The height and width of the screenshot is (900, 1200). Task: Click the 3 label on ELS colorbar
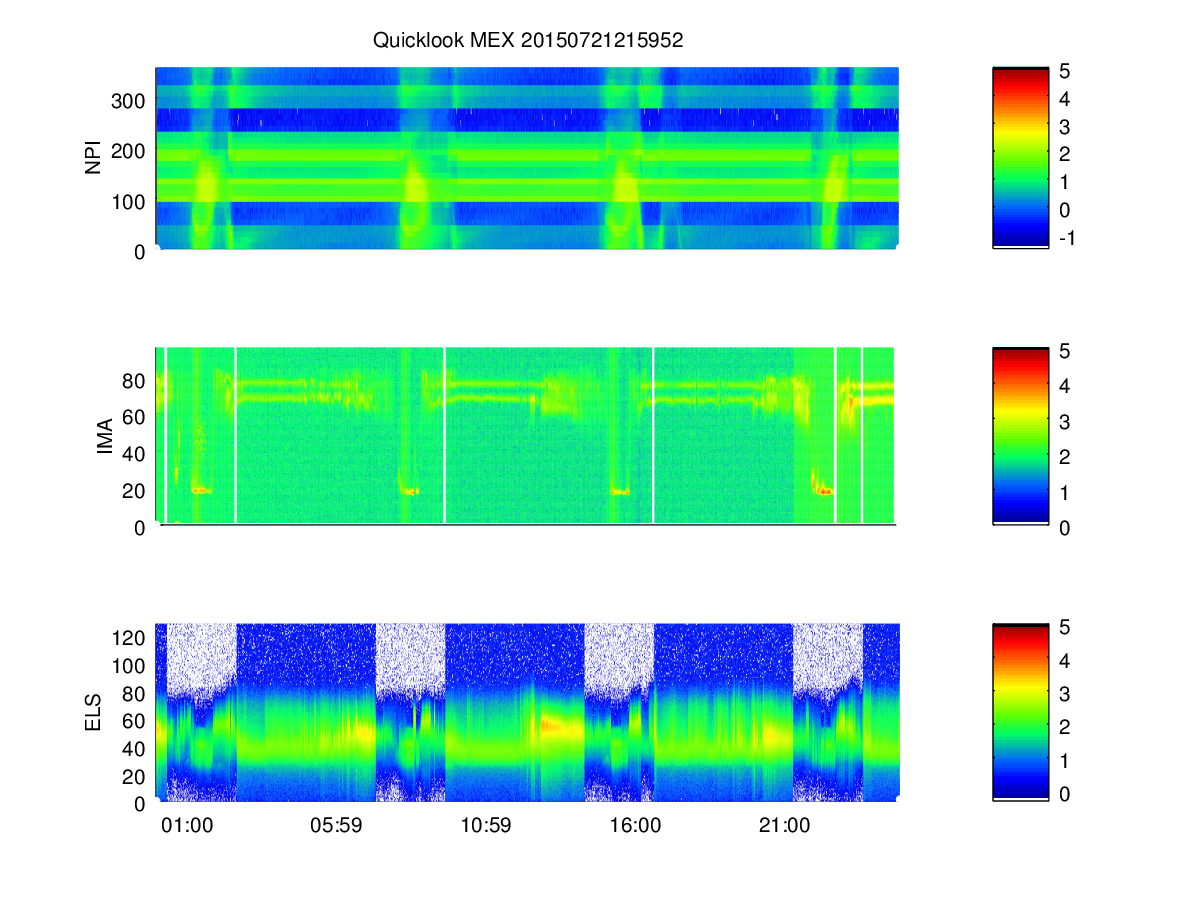pyautogui.click(x=1065, y=693)
